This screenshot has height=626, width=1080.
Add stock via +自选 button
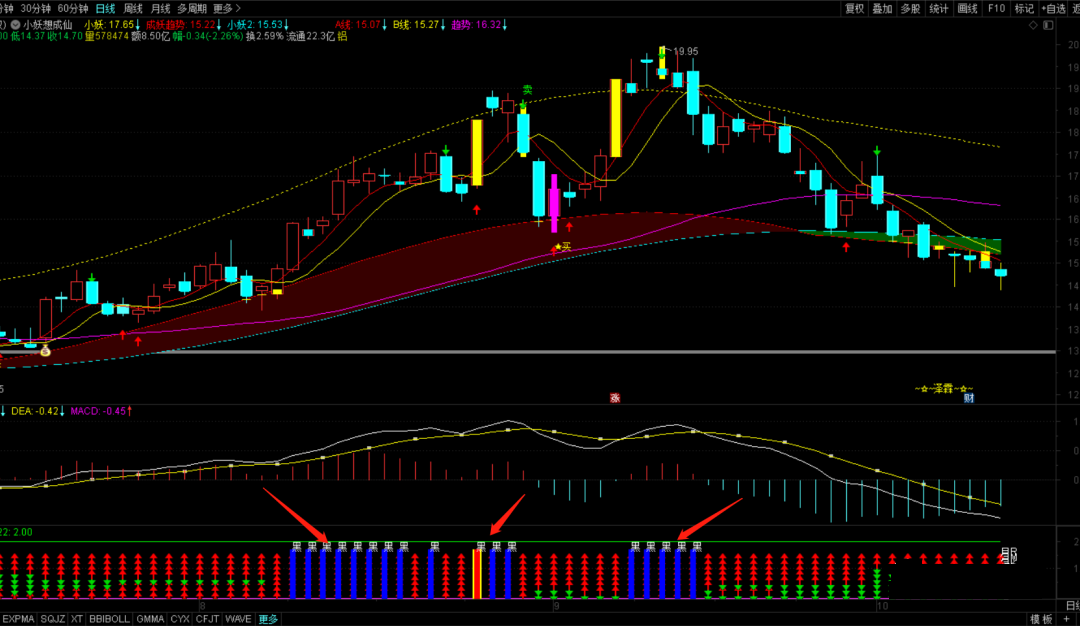1053,8
